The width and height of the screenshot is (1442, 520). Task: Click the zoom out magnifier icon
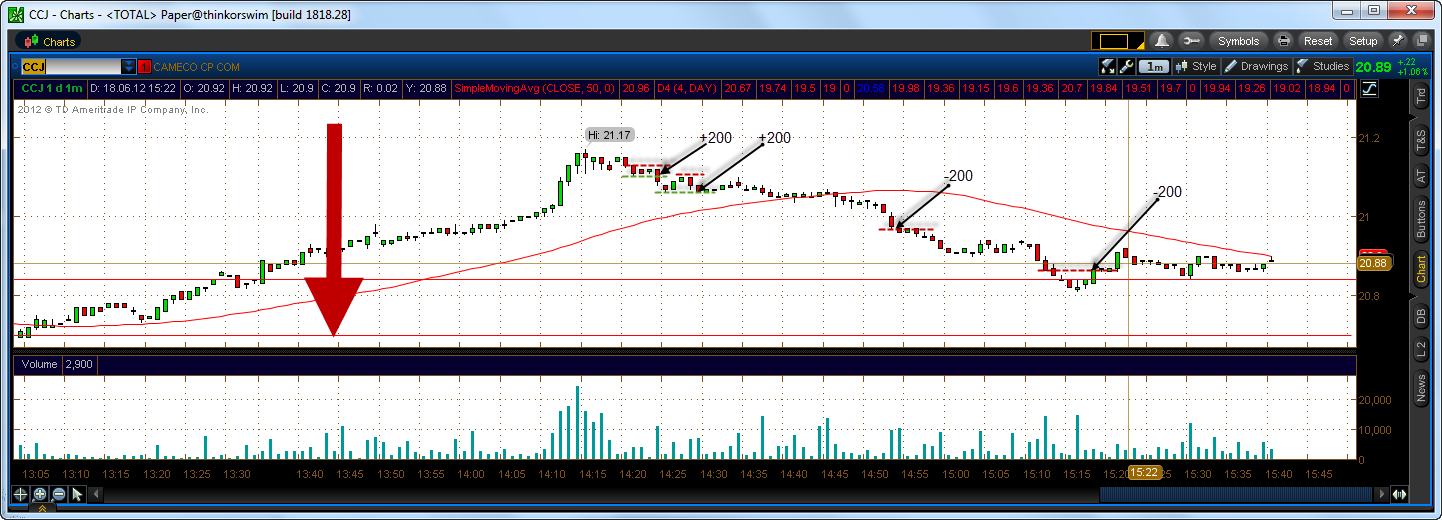click(59, 494)
